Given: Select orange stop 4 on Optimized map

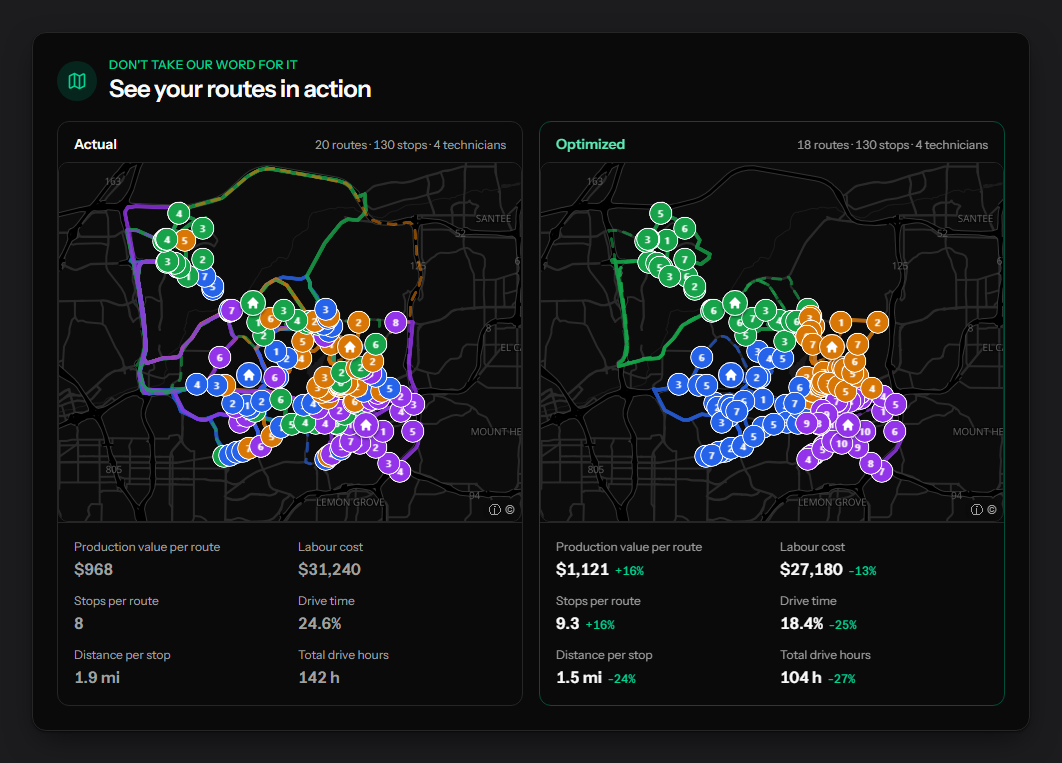Looking at the screenshot, I should 872,389.
